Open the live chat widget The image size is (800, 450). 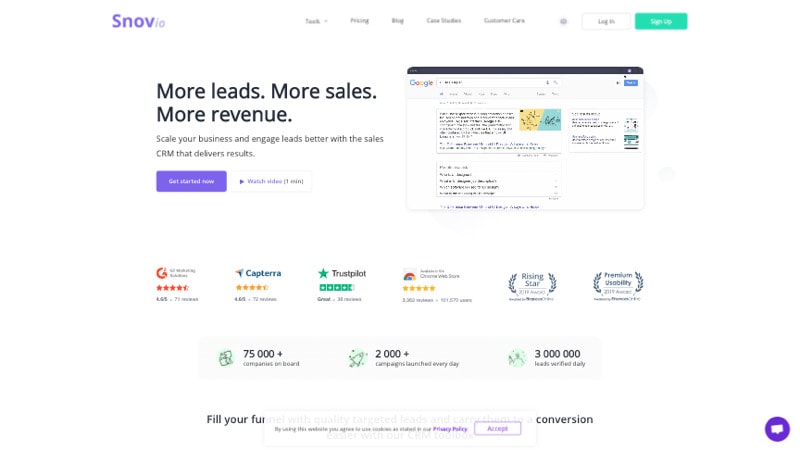tap(777, 429)
